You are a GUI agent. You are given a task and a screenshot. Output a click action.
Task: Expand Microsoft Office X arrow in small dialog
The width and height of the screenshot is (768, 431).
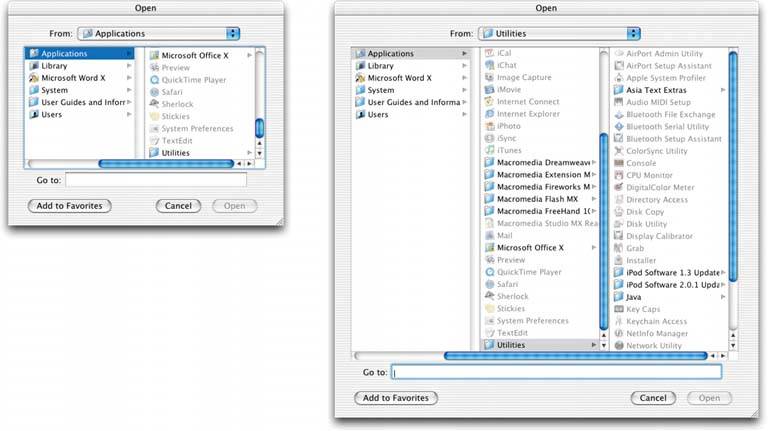249,55
